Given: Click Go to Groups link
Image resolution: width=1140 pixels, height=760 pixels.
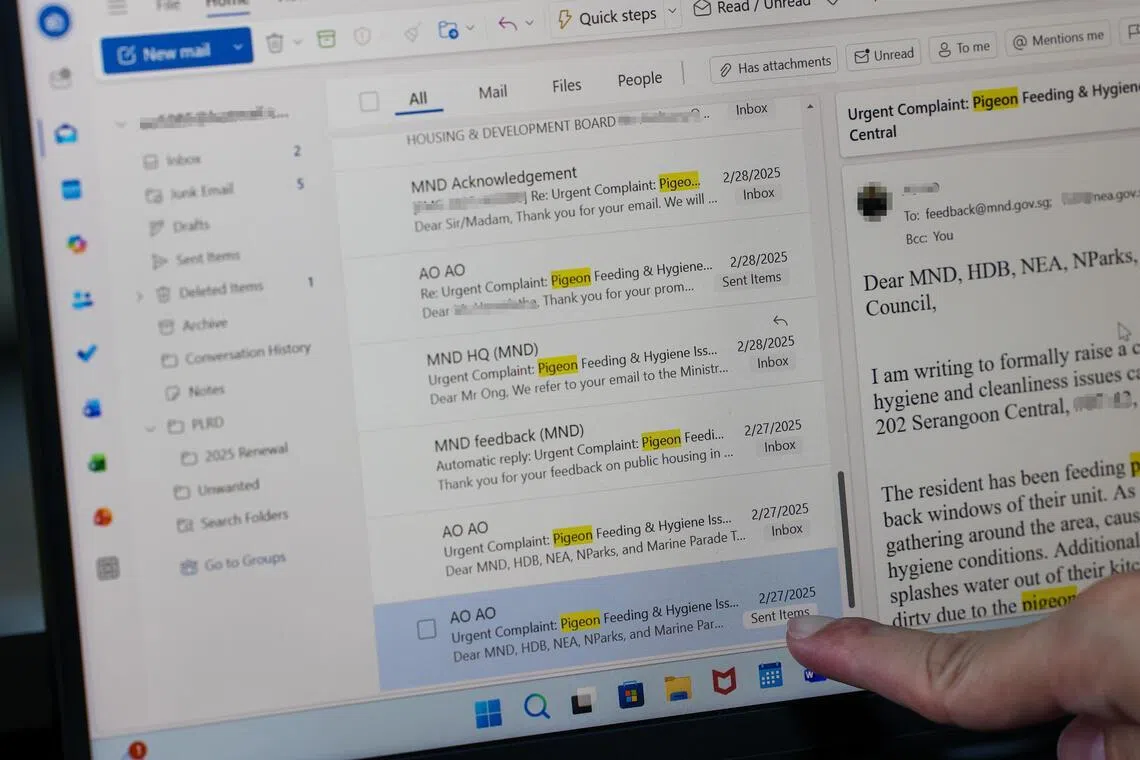Looking at the screenshot, I should [x=244, y=562].
